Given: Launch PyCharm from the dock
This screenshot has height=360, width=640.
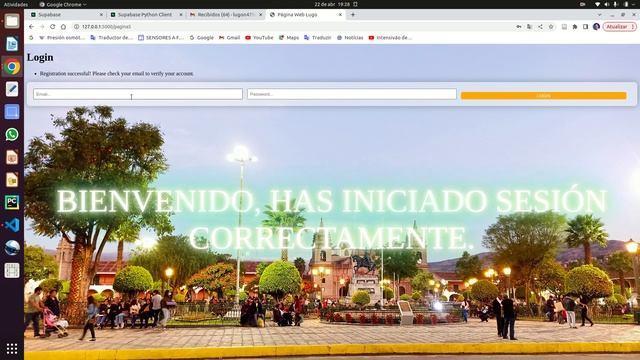Looking at the screenshot, I should (x=12, y=202).
